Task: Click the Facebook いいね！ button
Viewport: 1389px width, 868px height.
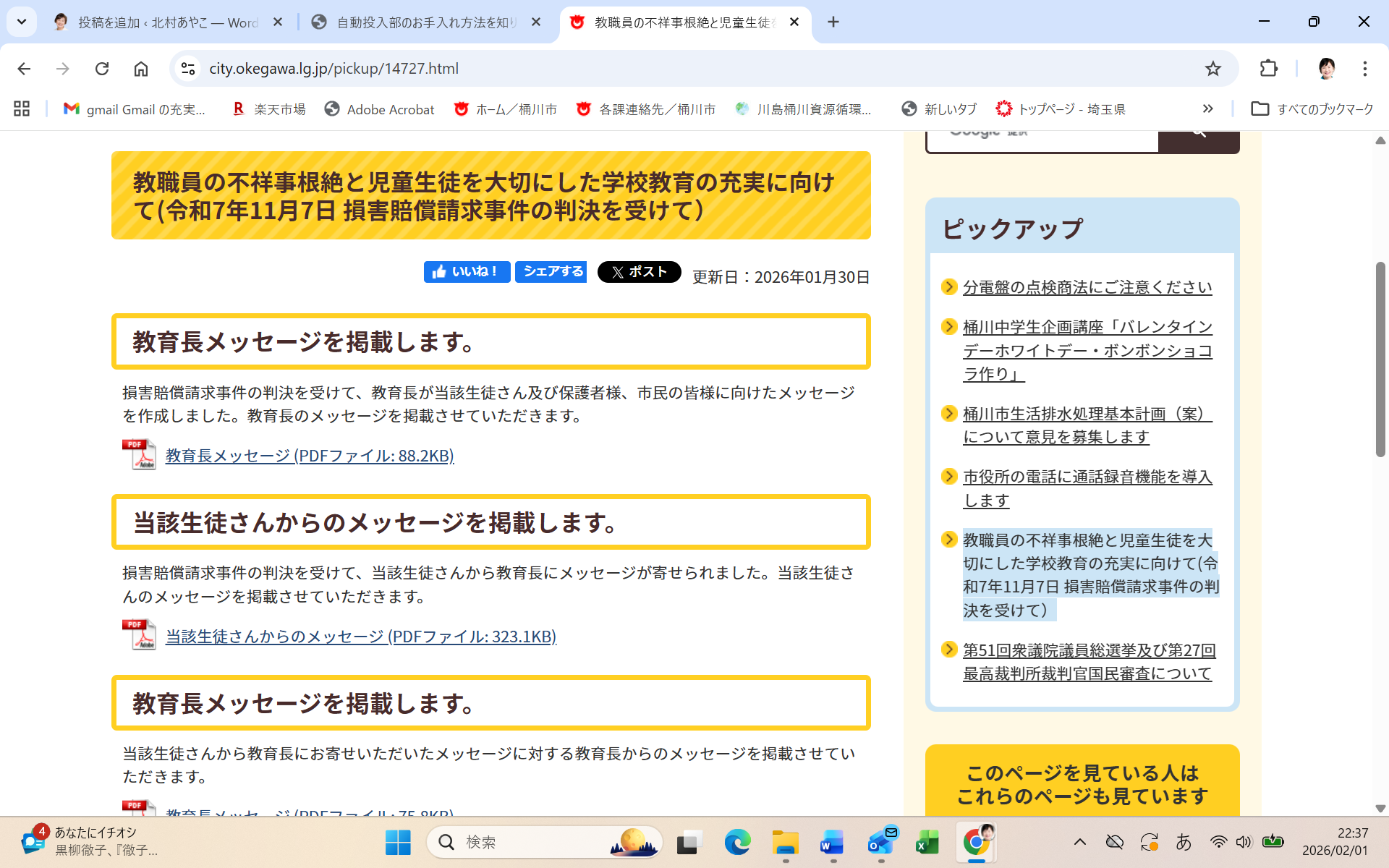Action: [x=467, y=271]
